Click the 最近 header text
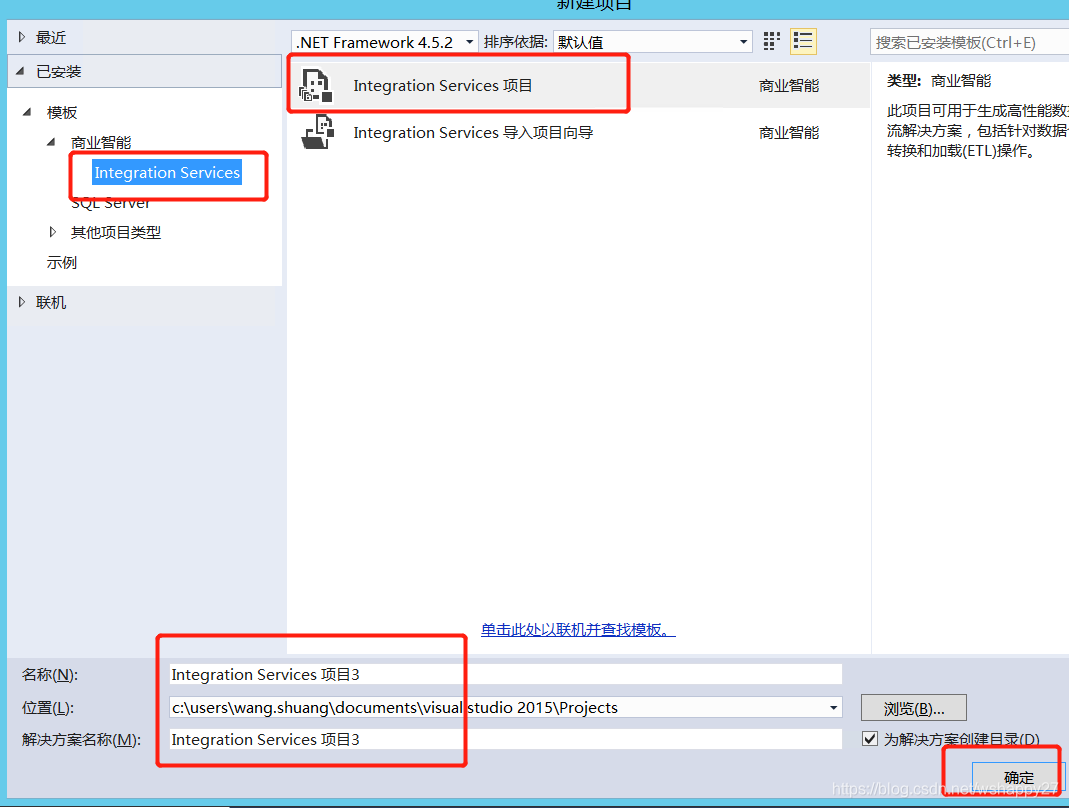Viewport: 1069px width, 808px height. [x=51, y=38]
